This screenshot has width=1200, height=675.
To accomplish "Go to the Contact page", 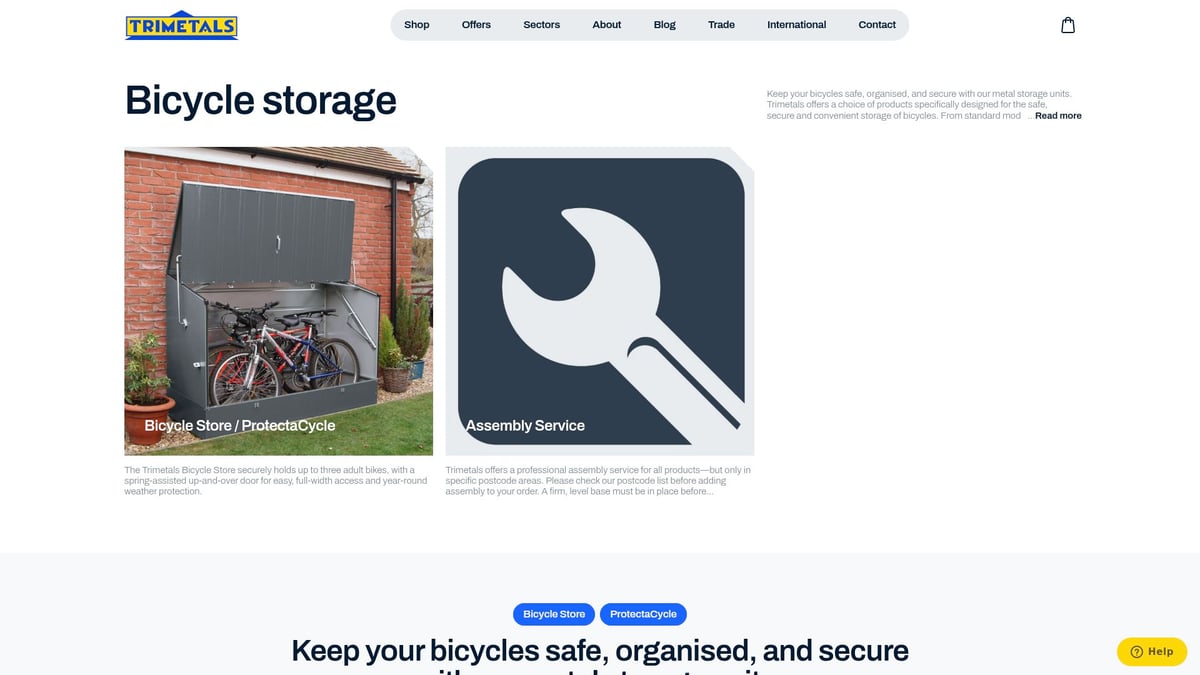I will [877, 25].
